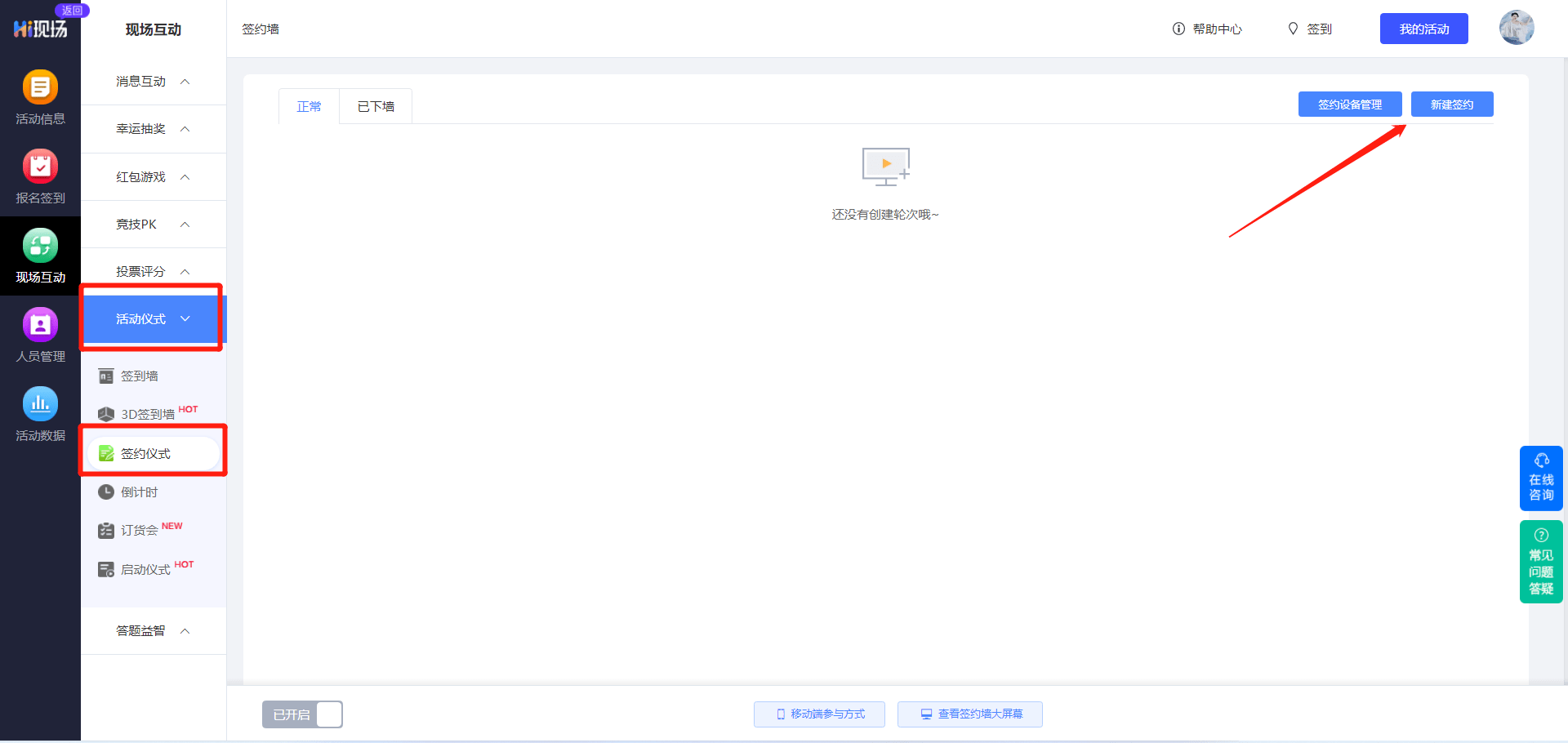
Task: Open 帮助中心 link in header
Action: tap(1207, 29)
